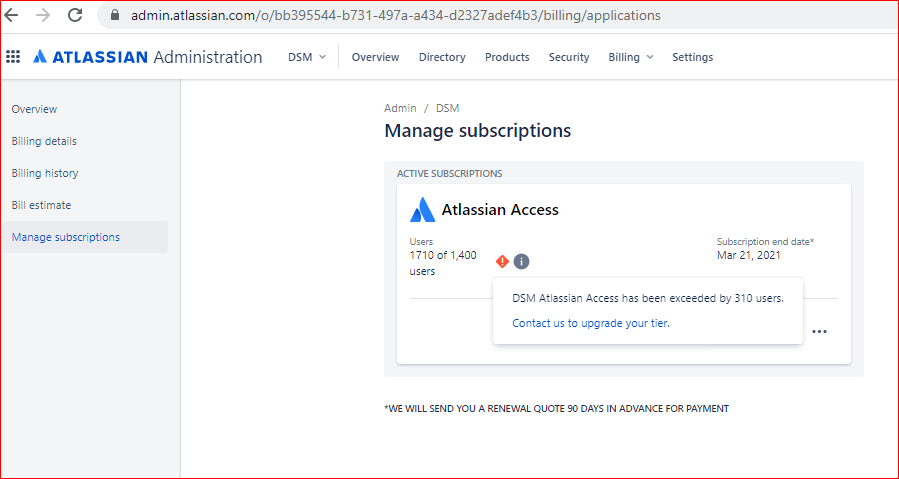Viewport: 899px width, 479px height.
Task: Open Security in top navigation
Action: [x=569, y=57]
